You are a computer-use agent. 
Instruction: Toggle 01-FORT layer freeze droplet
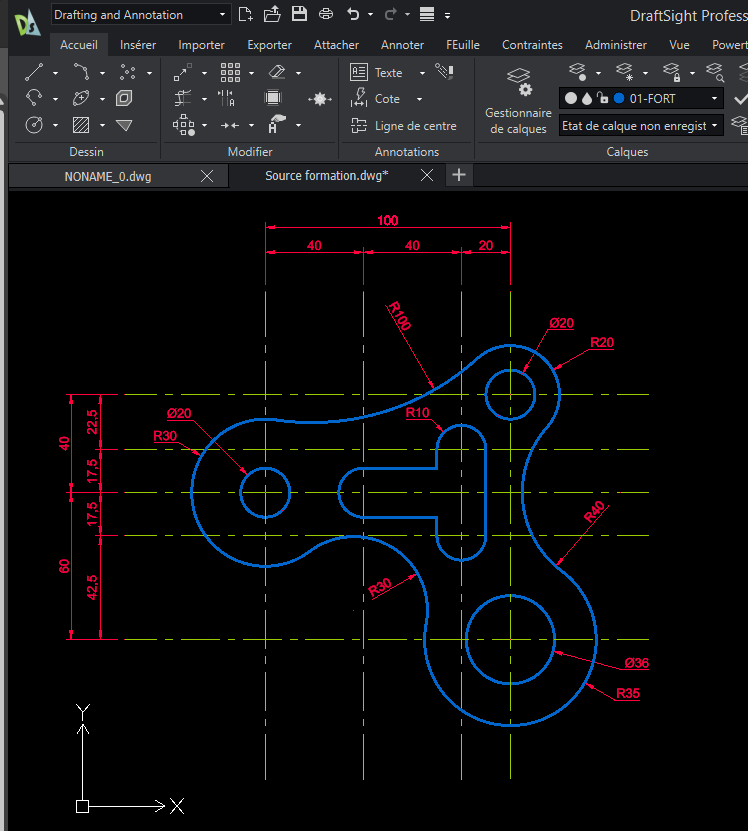(587, 98)
